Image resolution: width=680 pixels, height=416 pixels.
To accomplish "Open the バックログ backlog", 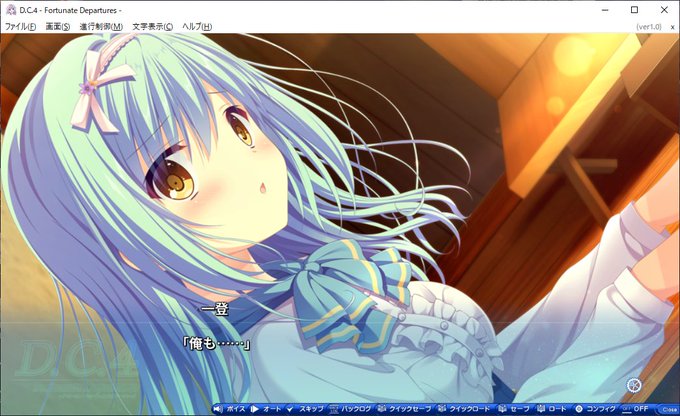I will click(350, 409).
